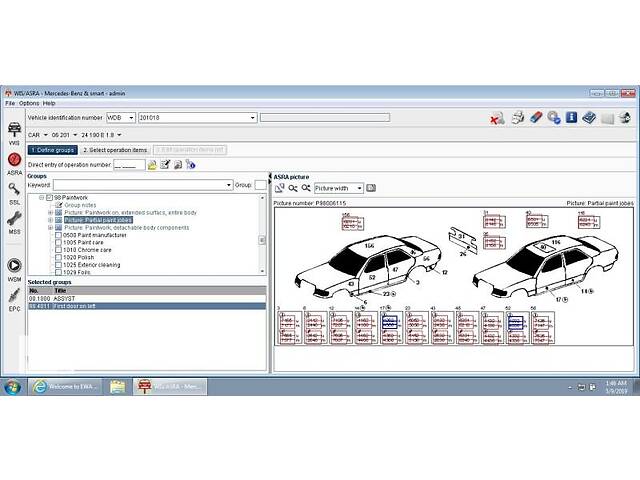
Task: Click the search globe icon in the top toolbar
Action: [x=554, y=118]
